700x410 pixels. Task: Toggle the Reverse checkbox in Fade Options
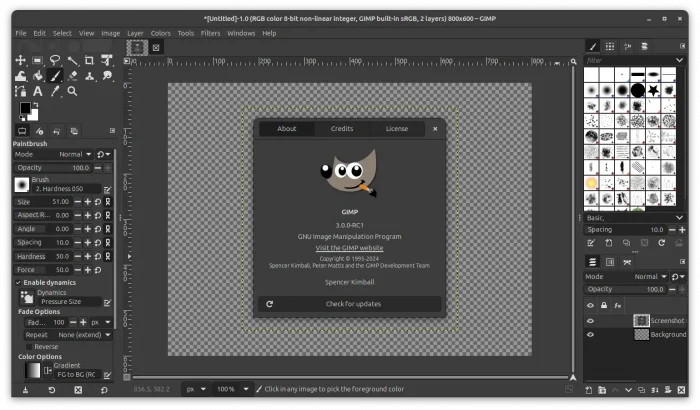[29, 347]
